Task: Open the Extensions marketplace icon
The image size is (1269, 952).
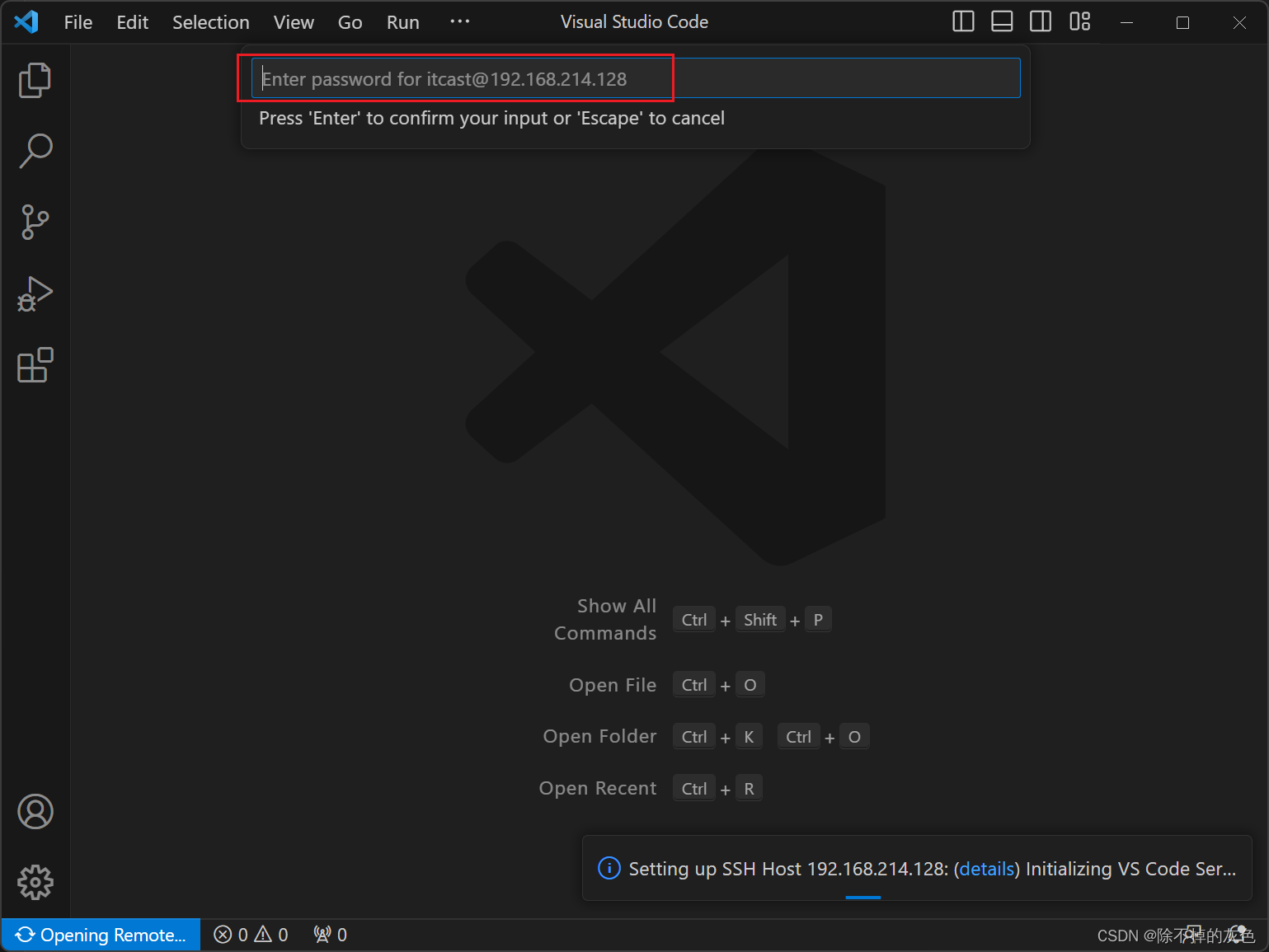Action: point(35,365)
